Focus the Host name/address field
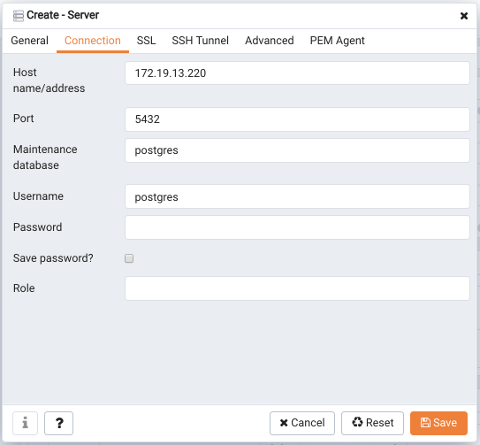 coord(297,73)
